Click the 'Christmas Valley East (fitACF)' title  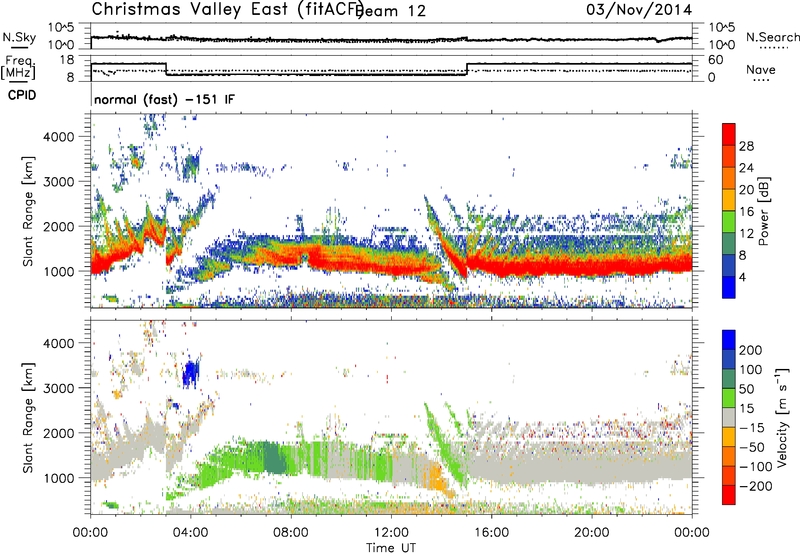(x=227, y=10)
